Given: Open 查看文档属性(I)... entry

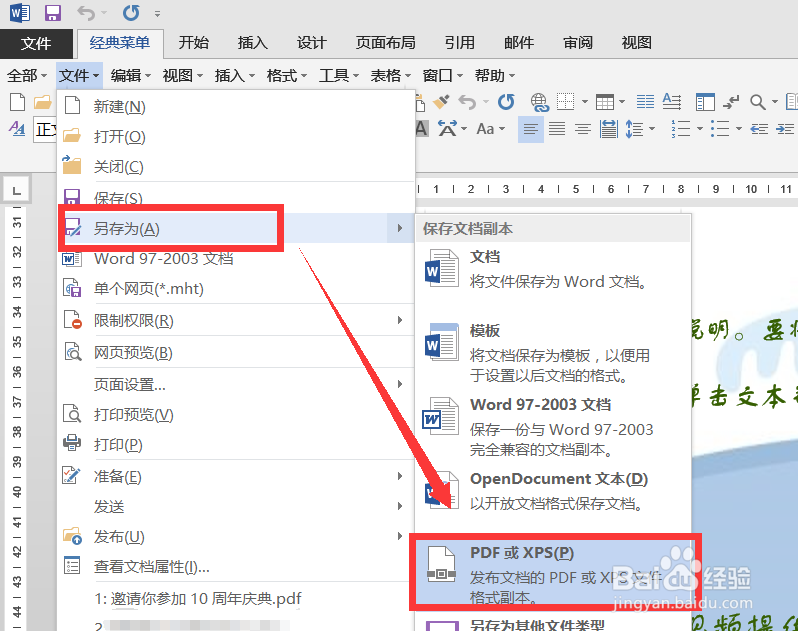Looking at the screenshot, I should click(x=236, y=566).
